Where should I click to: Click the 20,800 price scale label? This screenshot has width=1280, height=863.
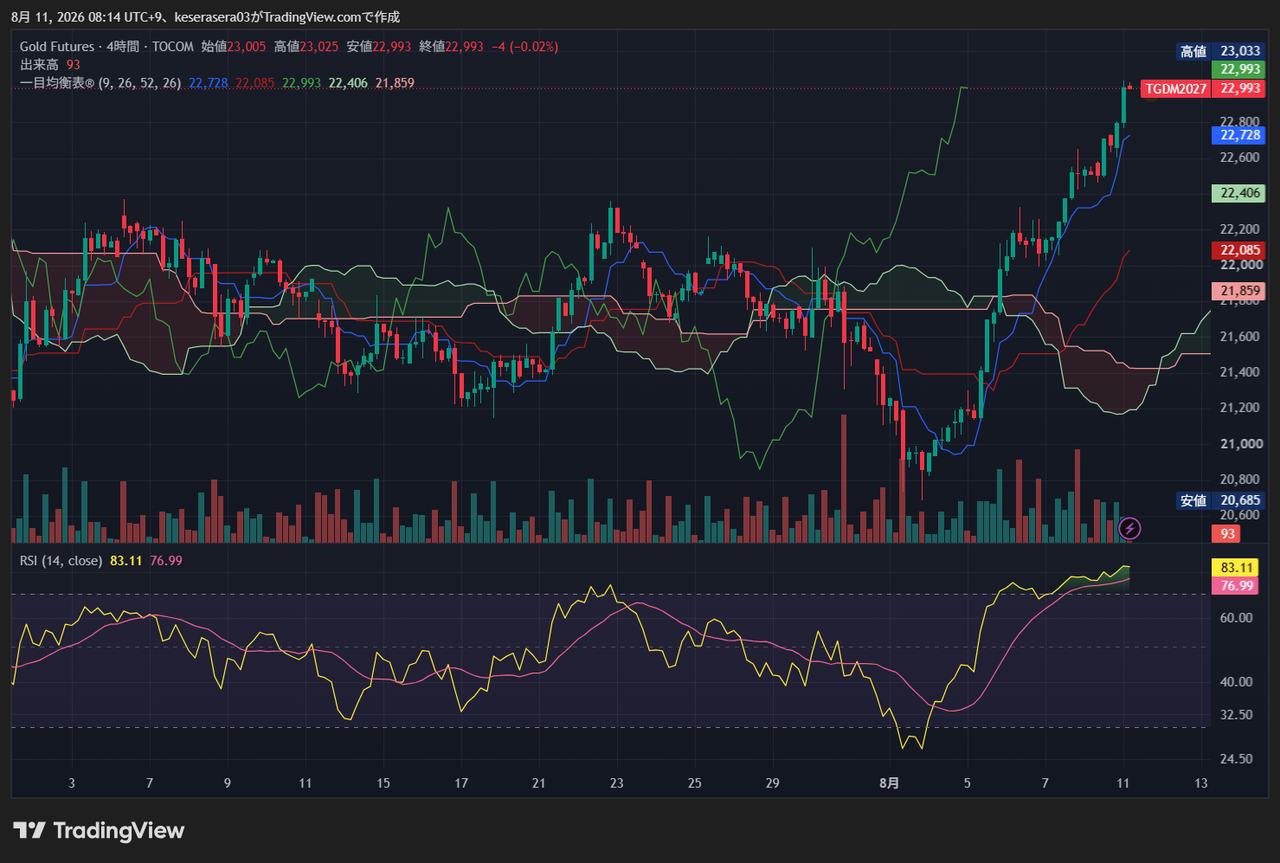(1240, 479)
